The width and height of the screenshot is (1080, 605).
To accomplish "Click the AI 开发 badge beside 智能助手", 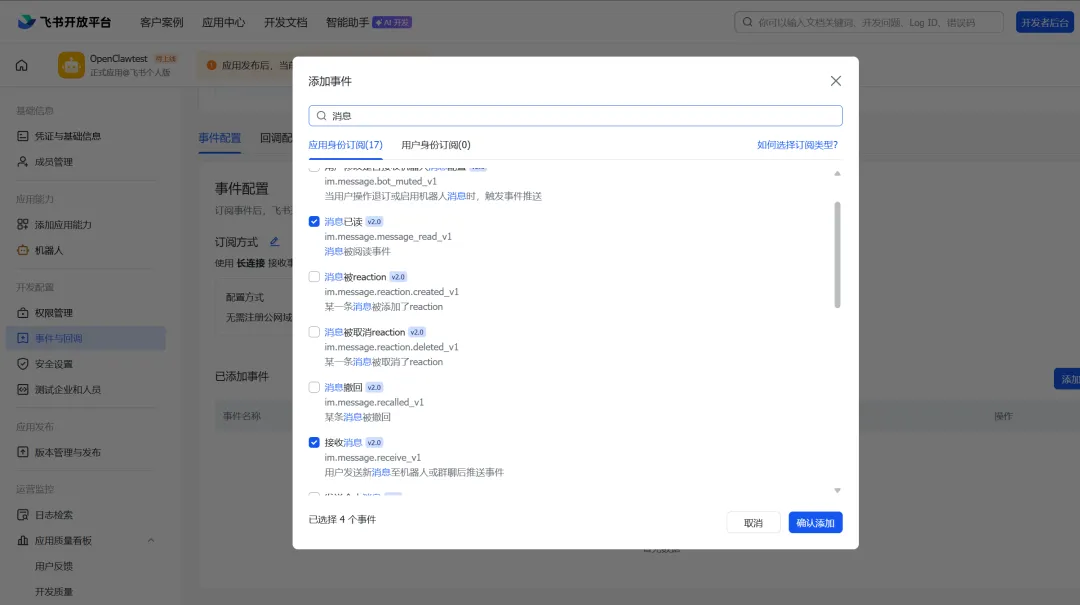I will pos(392,22).
